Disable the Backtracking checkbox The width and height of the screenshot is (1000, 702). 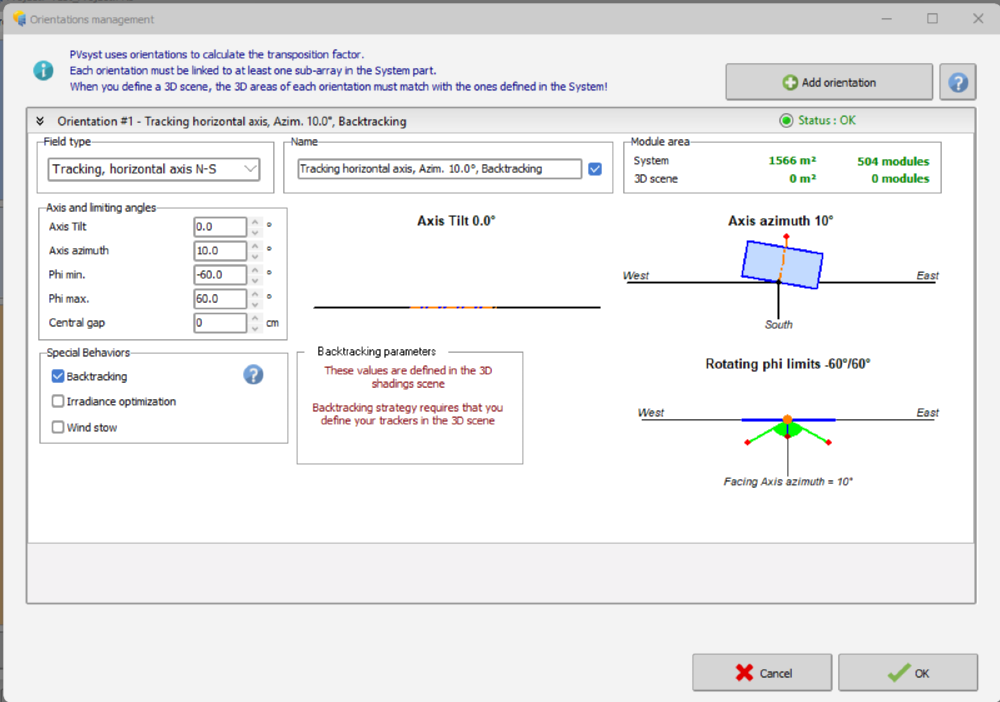[x=58, y=377]
